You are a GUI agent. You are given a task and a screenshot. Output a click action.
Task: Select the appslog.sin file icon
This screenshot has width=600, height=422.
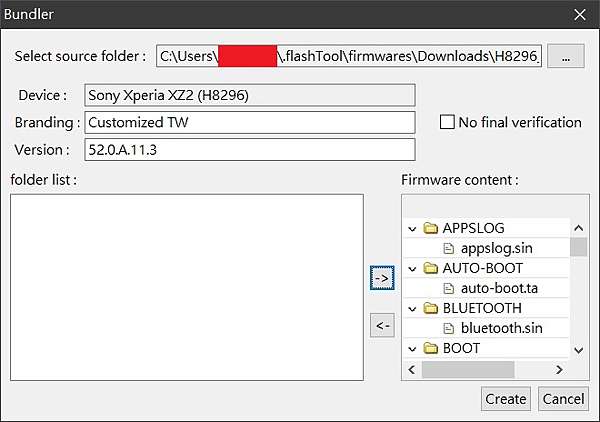448,248
